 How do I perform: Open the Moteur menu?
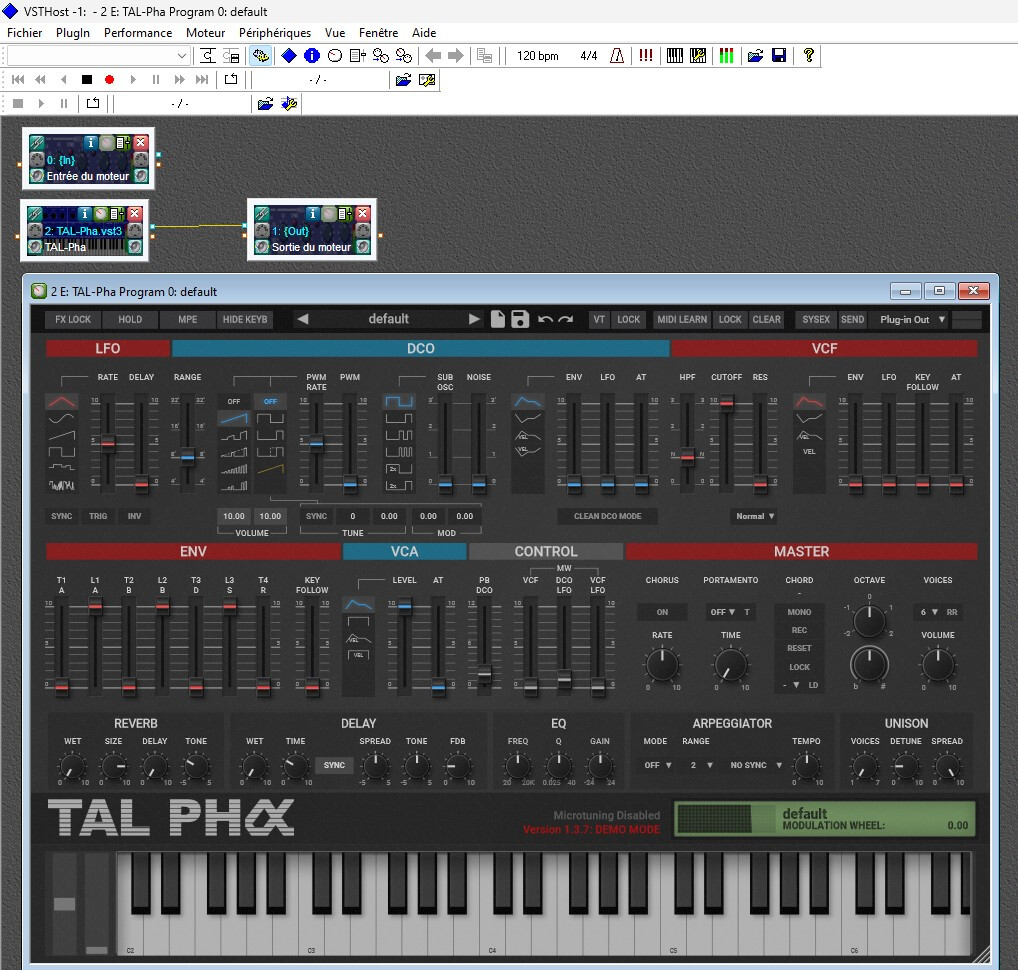(x=205, y=32)
